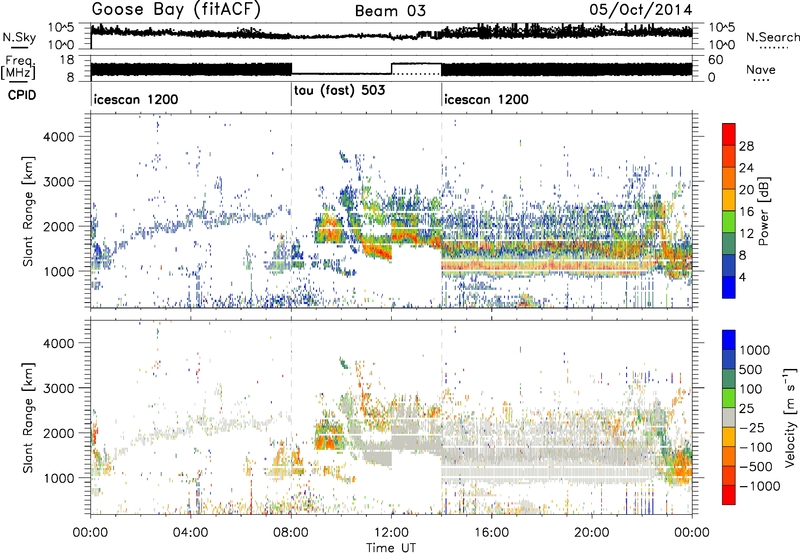Click the 'N.Search' legend label
This screenshot has height=554, width=800.
772,37
